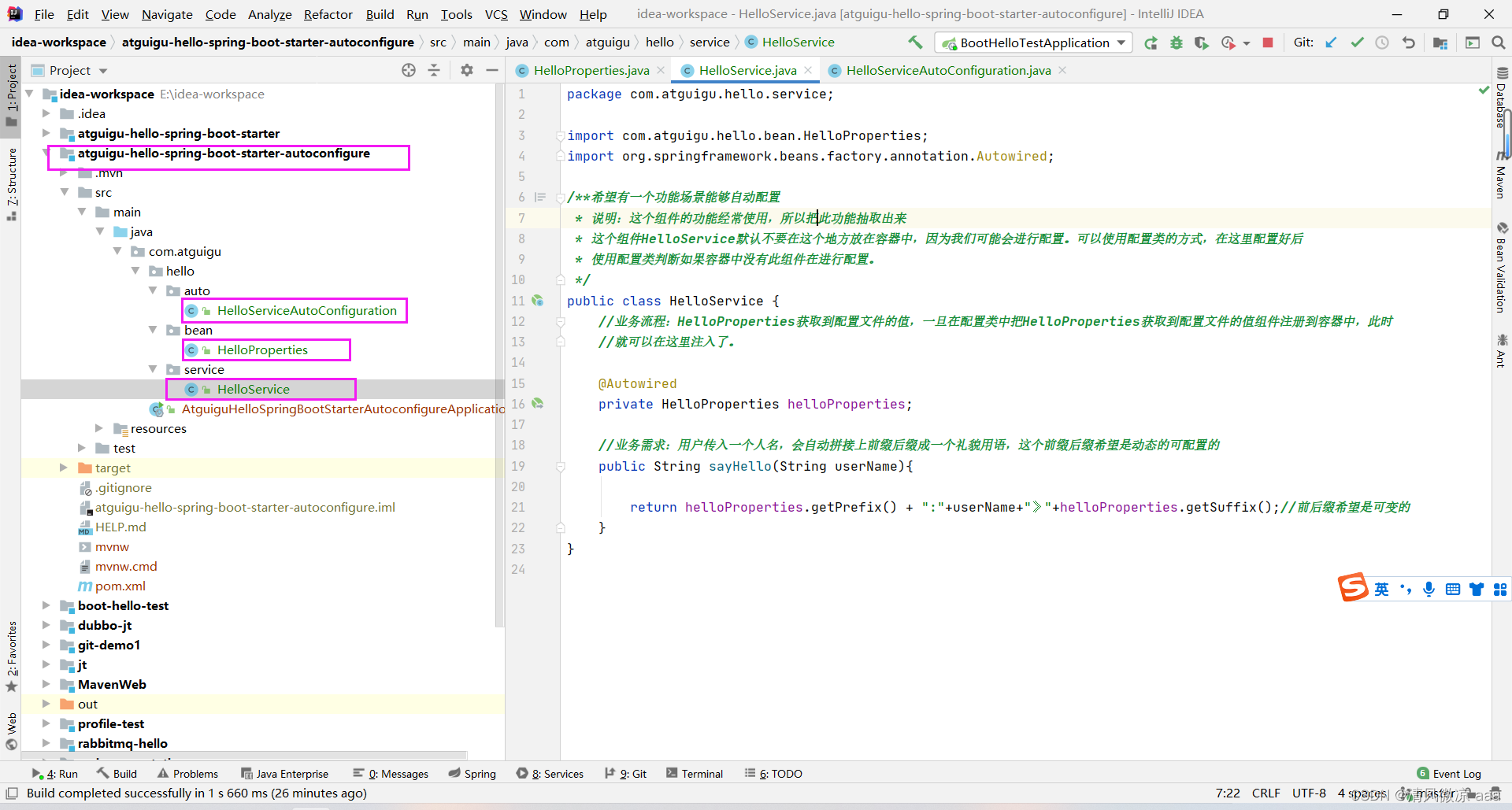The image size is (1512, 810).
Task: Open the Favorites side tool window
Action: pos(11,657)
